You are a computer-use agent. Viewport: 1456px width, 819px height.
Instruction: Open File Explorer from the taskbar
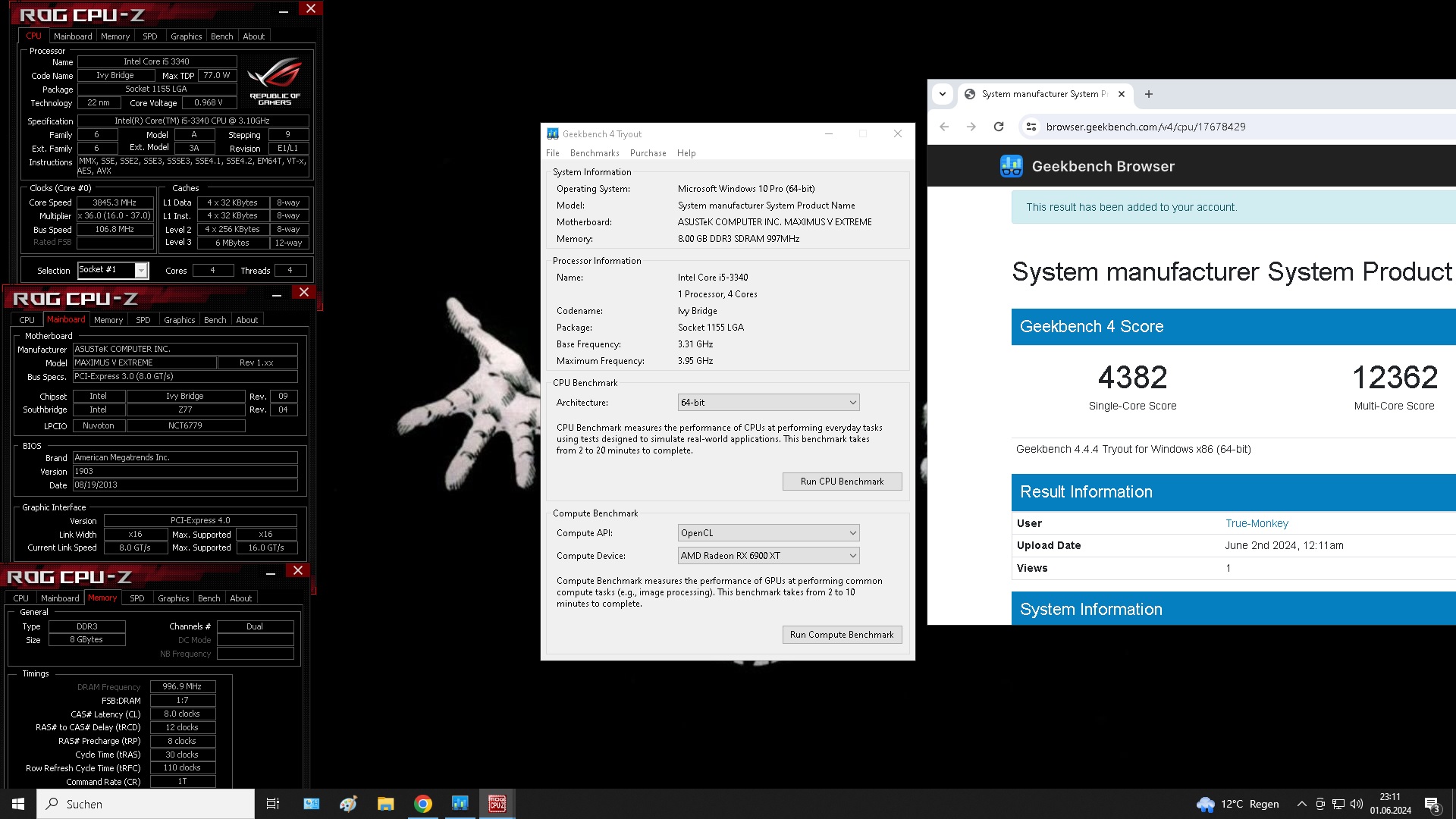pyautogui.click(x=385, y=804)
